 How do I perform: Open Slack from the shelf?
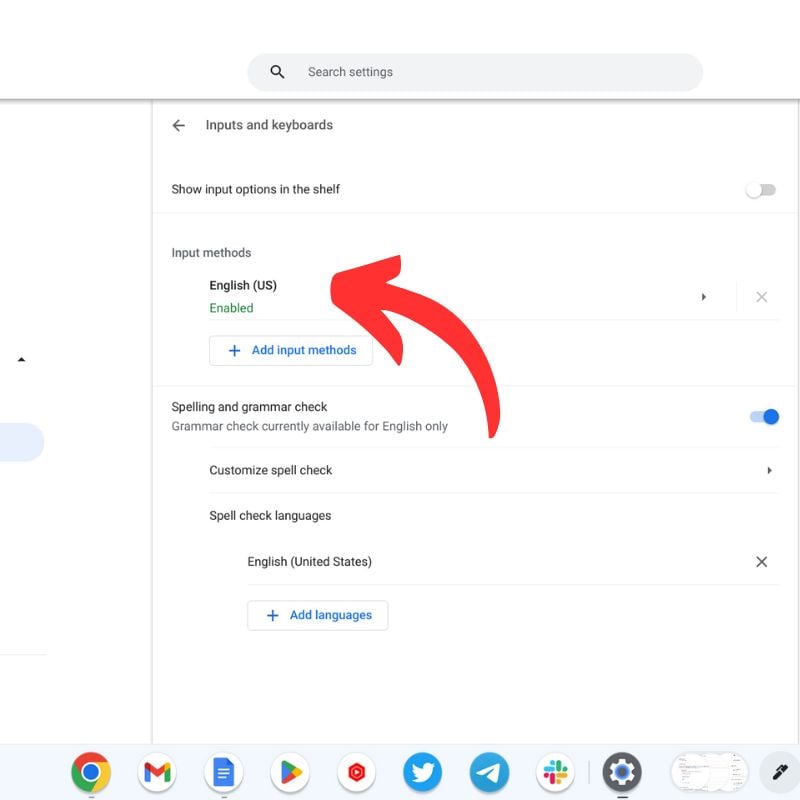click(x=555, y=772)
